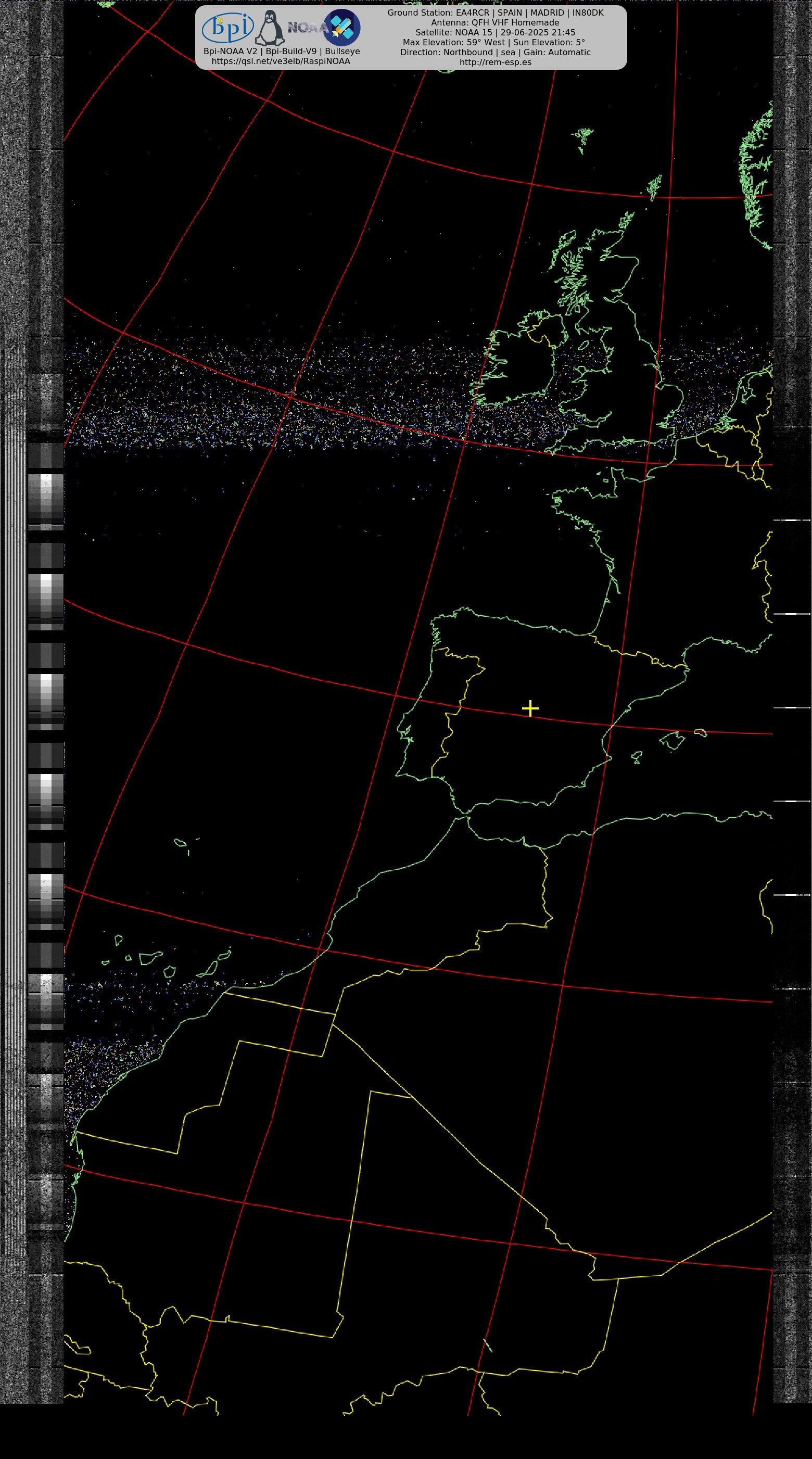812x1459 pixels.
Task: Click the round satellite icon
Action: pyautogui.click(x=342, y=27)
